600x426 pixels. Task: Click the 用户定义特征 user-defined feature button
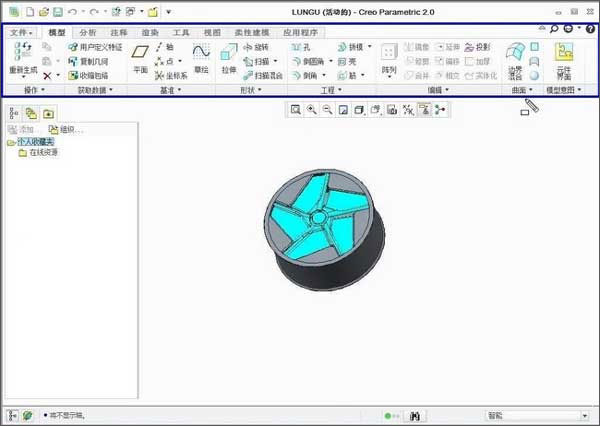pyautogui.click(x=95, y=47)
